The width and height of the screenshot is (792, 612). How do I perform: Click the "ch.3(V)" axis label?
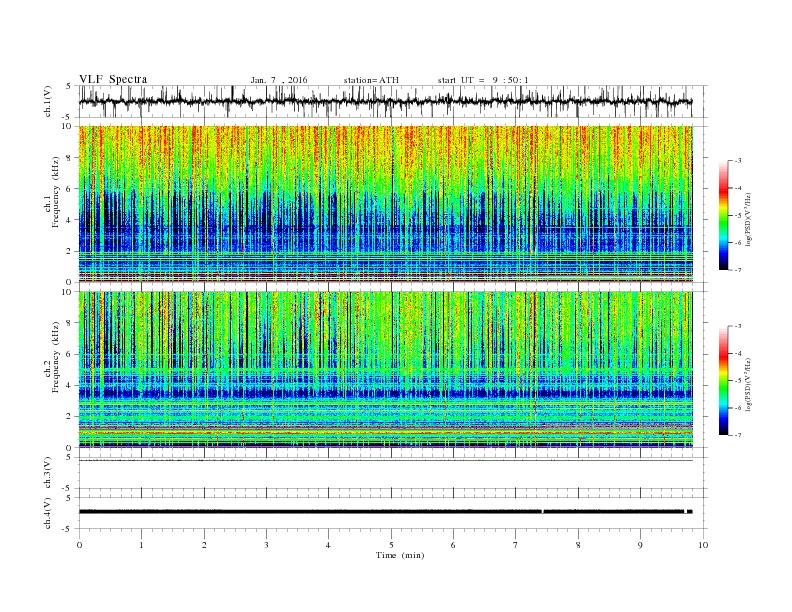pyautogui.click(x=48, y=473)
